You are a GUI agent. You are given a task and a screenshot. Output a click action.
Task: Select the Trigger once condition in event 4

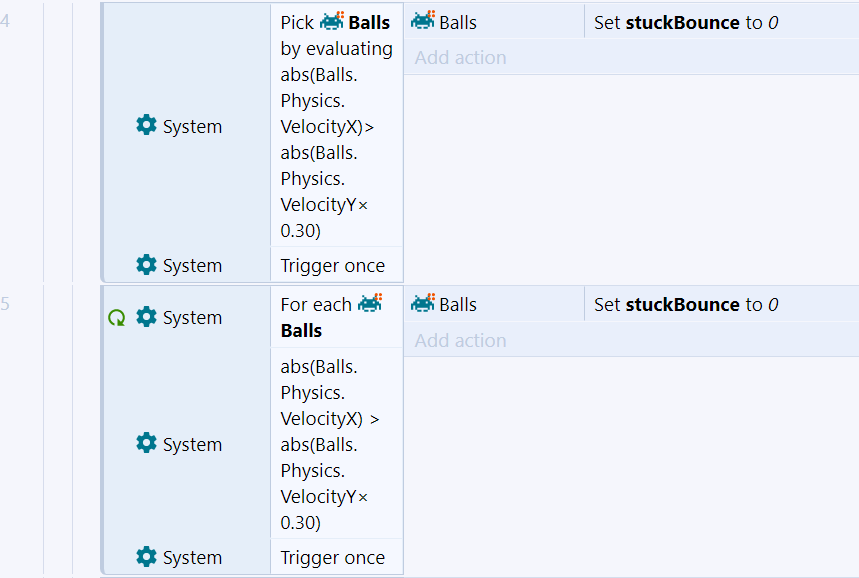coord(332,266)
